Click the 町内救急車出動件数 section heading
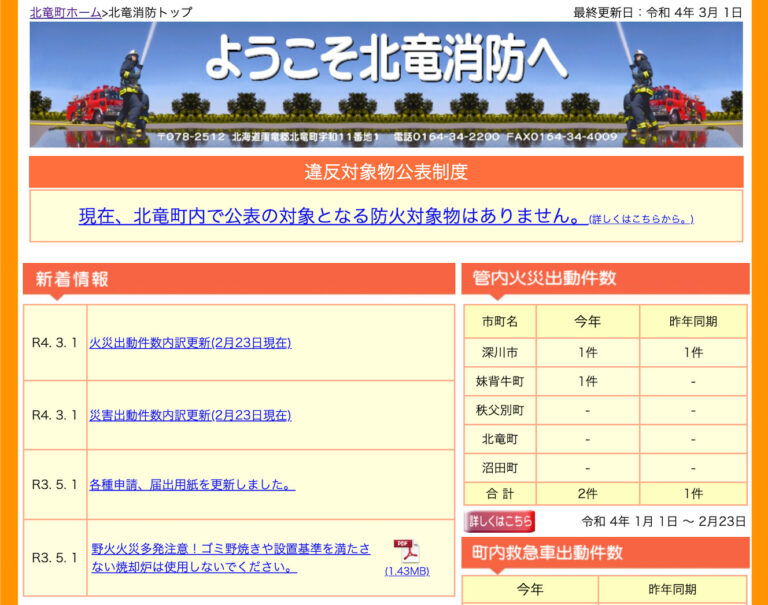This screenshot has height=605, width=768. pyautogui.click(x=548, y=552)
